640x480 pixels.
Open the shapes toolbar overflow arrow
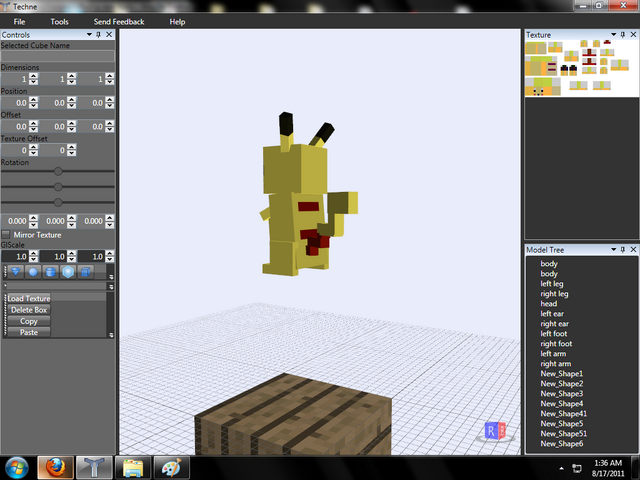pos(111,276)
